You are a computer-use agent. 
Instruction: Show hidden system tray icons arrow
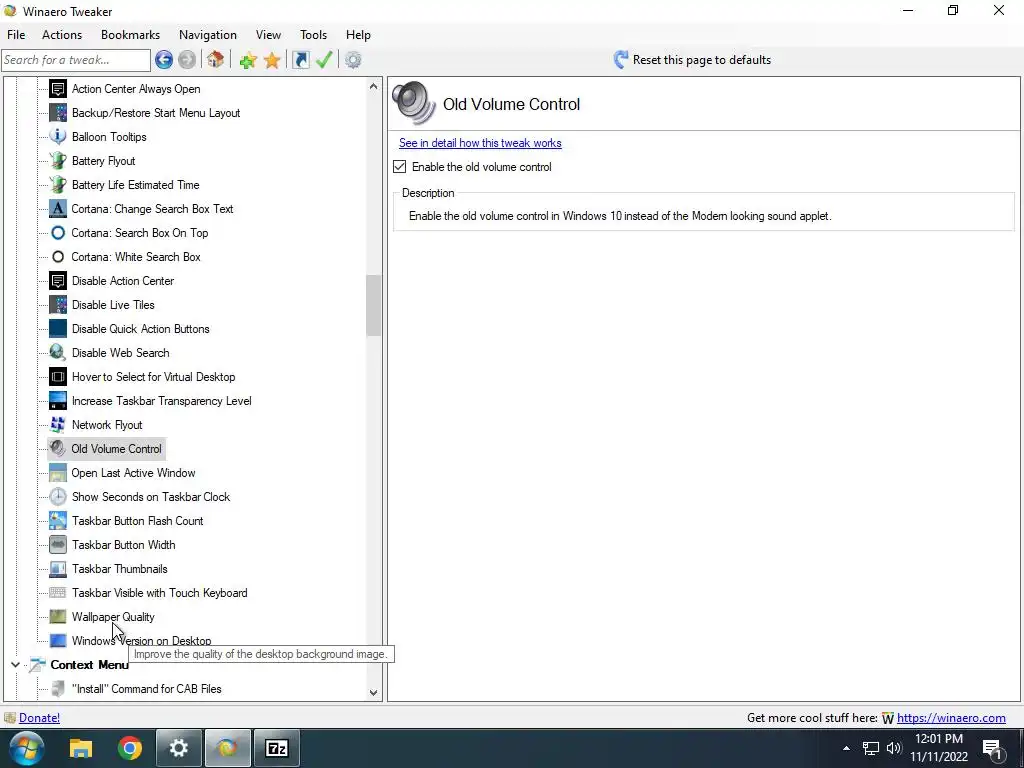pos(846,748)
